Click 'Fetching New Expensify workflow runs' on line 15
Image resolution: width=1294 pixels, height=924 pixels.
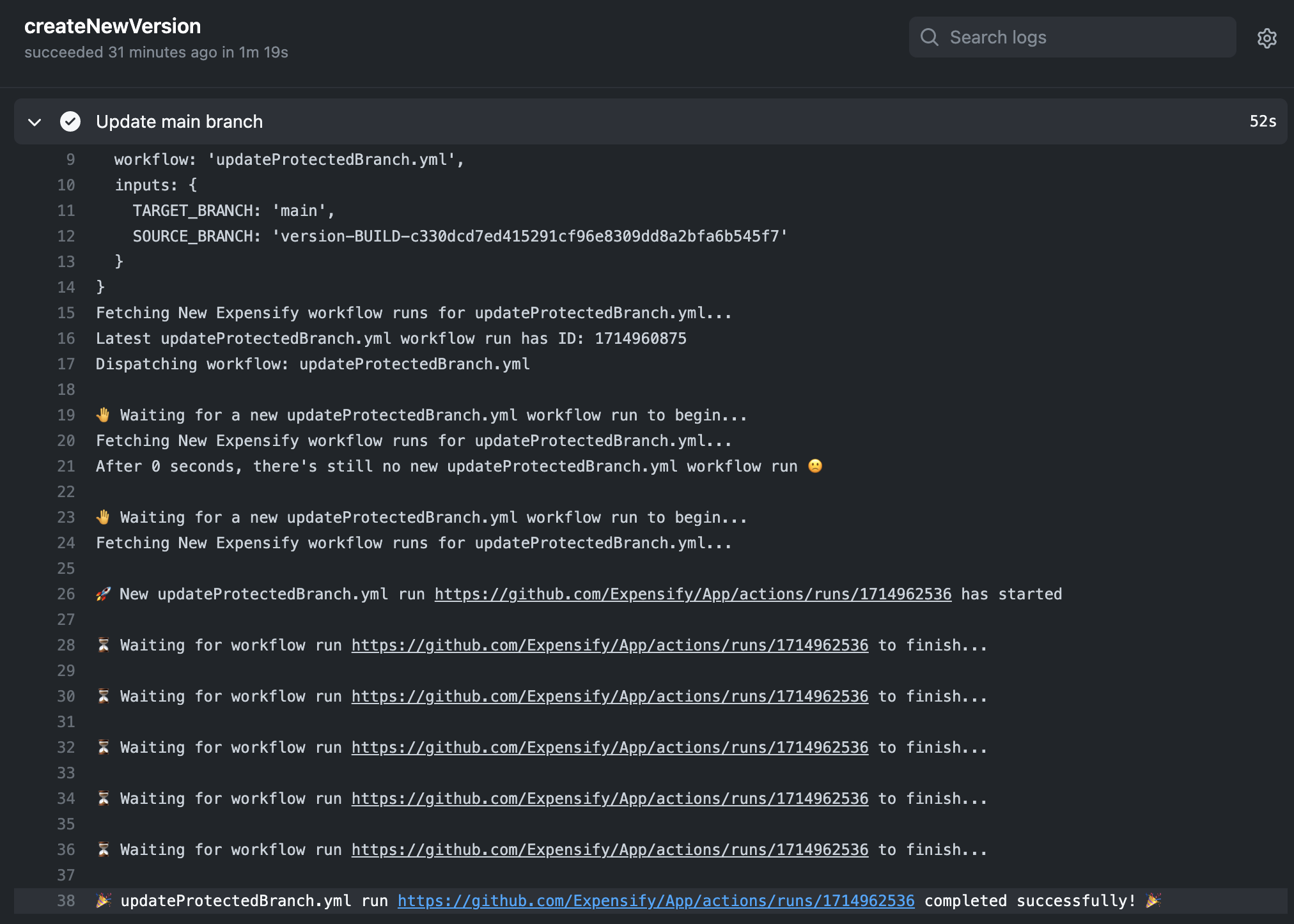(414, 313)
